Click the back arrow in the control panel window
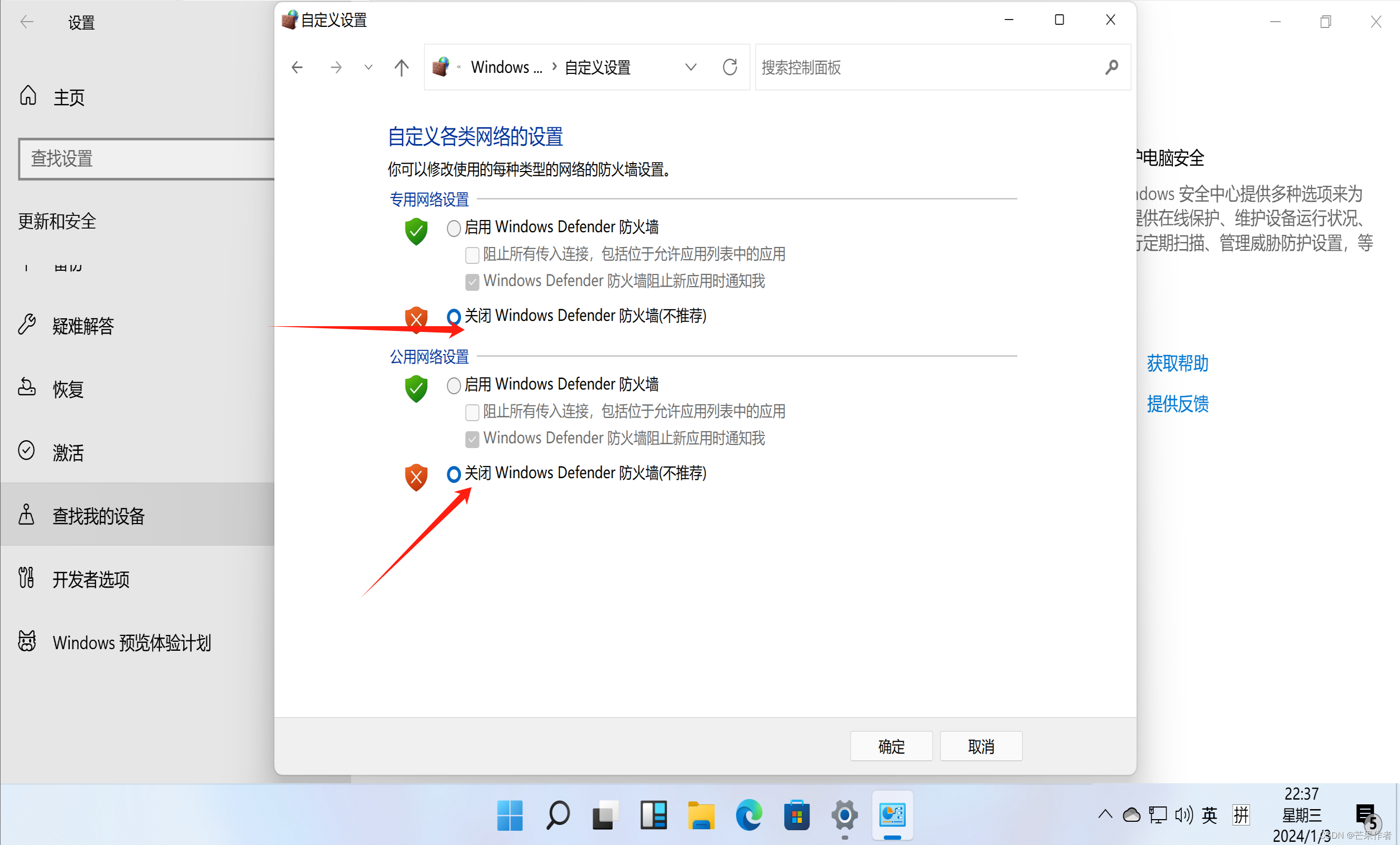Viewport: 1400px width, 845px height. [x=297, y=68]
